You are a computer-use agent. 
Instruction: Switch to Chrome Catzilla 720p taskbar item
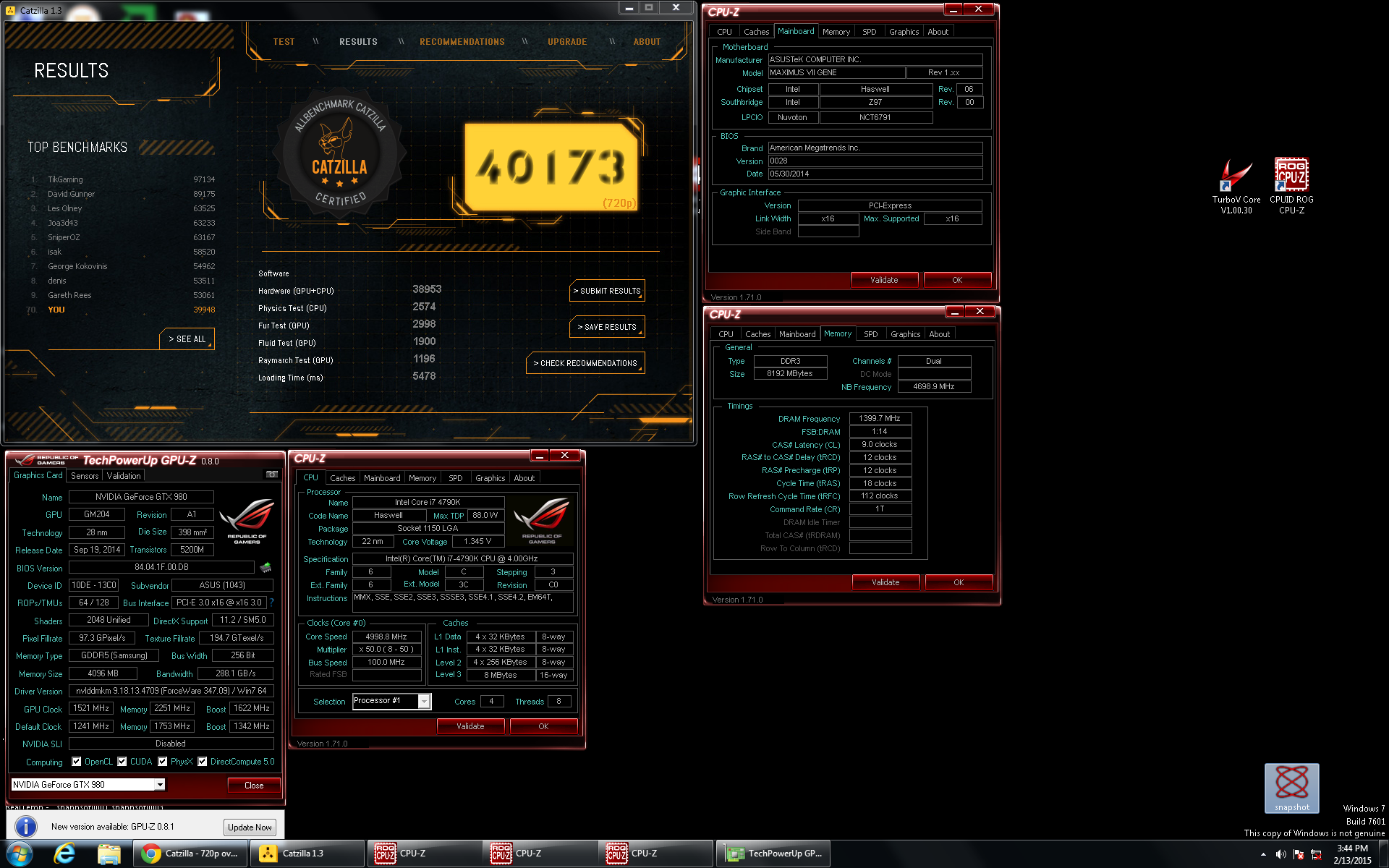tap(191, 854)
